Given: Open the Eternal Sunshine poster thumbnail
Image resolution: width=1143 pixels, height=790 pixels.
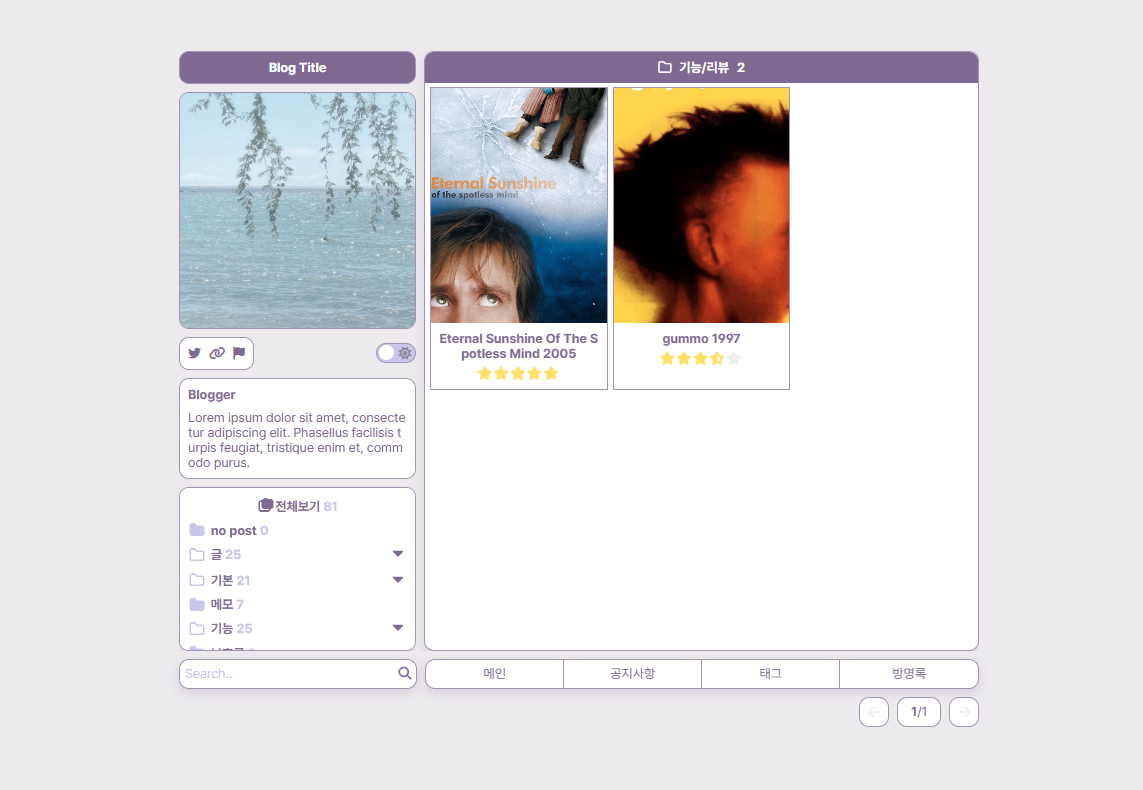Looking at the screenshot, I should click(519, 206).
